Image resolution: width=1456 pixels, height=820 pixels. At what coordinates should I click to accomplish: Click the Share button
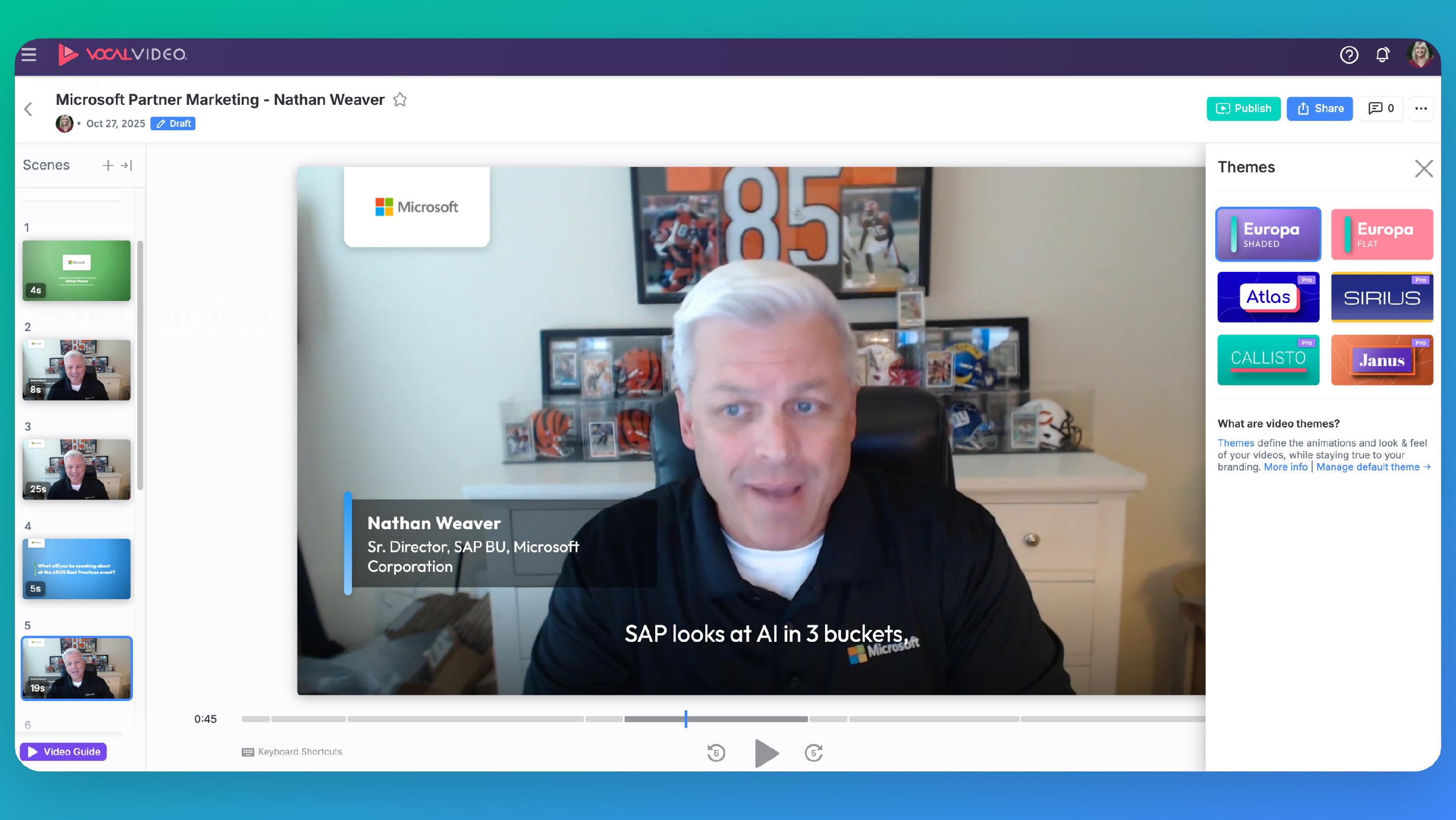[x=1319, y=109]
